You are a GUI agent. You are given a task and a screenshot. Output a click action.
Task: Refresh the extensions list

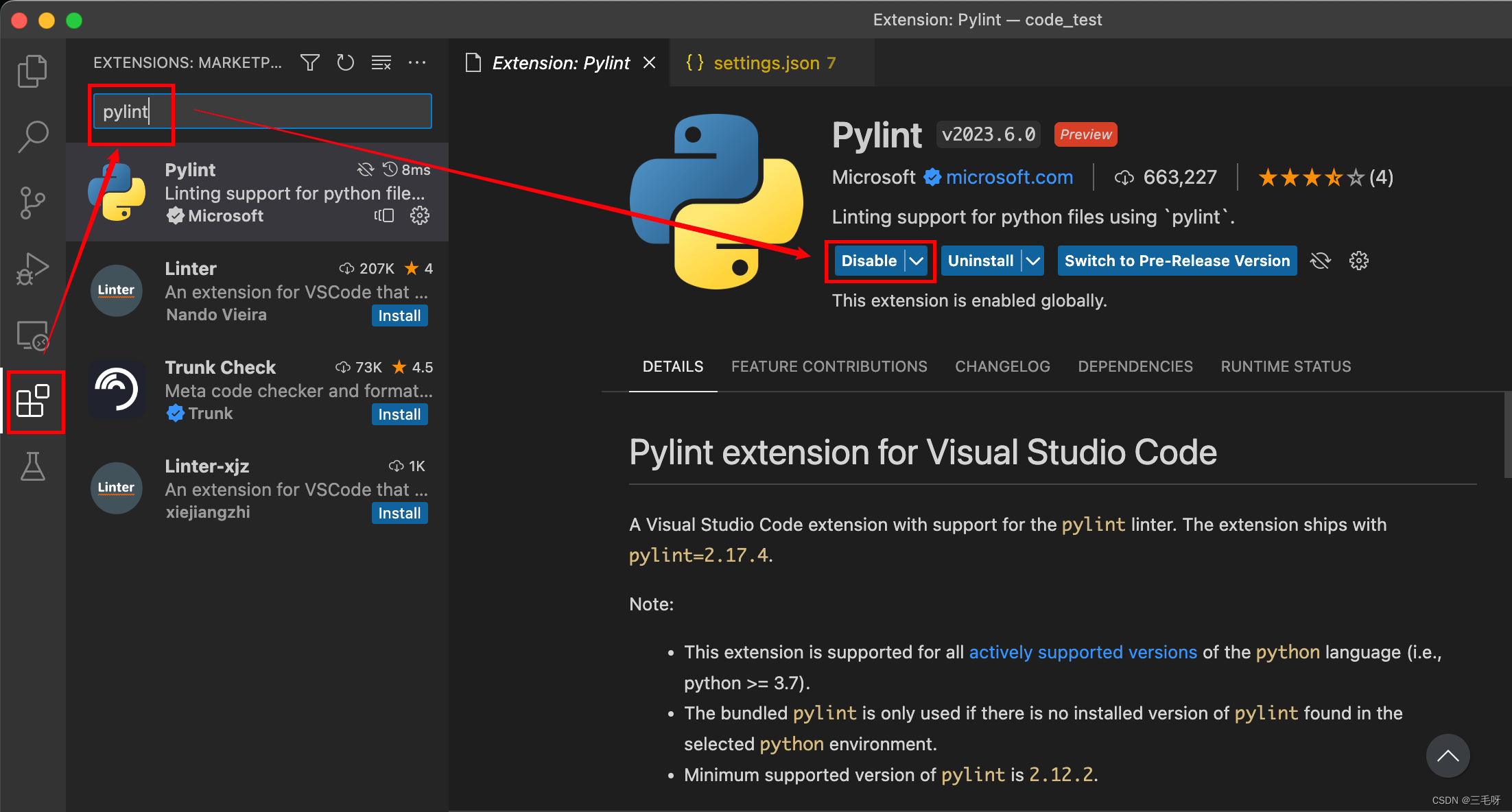click(x=345, y=63)
